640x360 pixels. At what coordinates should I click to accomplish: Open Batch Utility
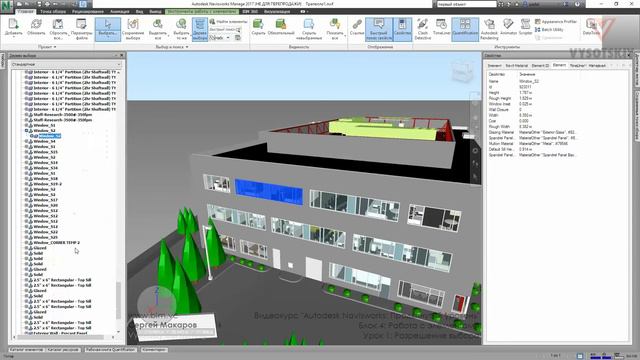[549, 29]
